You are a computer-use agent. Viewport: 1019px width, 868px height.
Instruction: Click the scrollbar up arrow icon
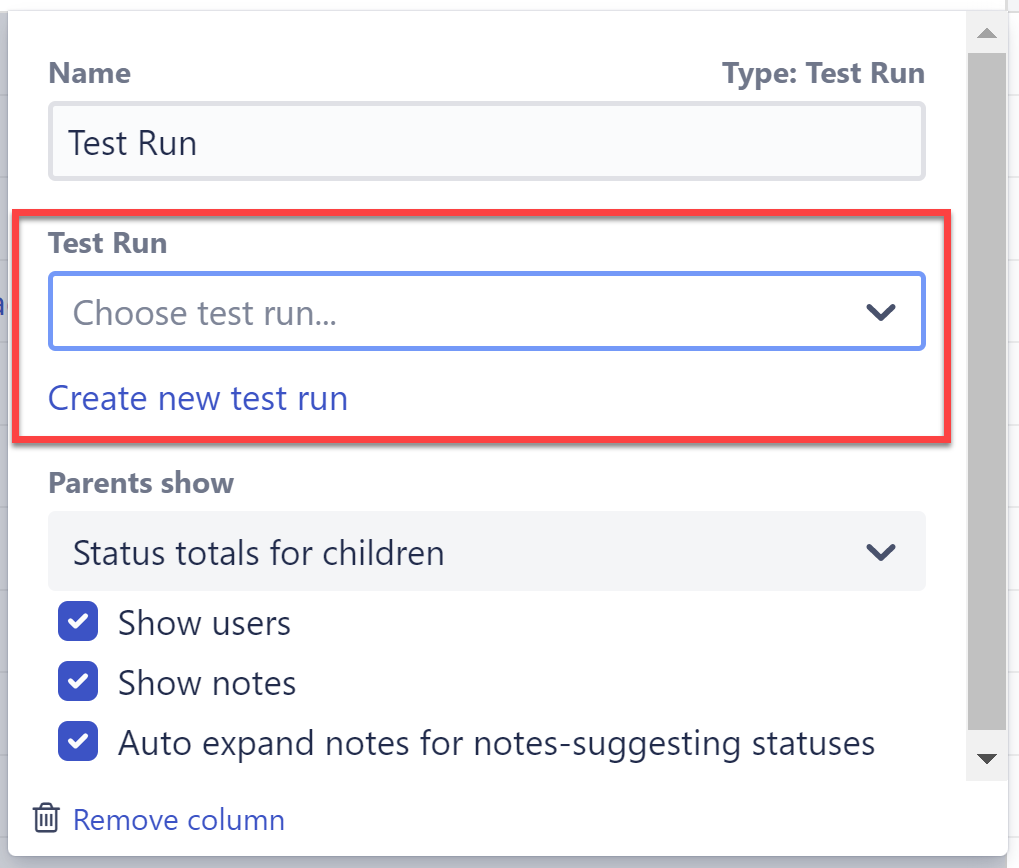986,33
